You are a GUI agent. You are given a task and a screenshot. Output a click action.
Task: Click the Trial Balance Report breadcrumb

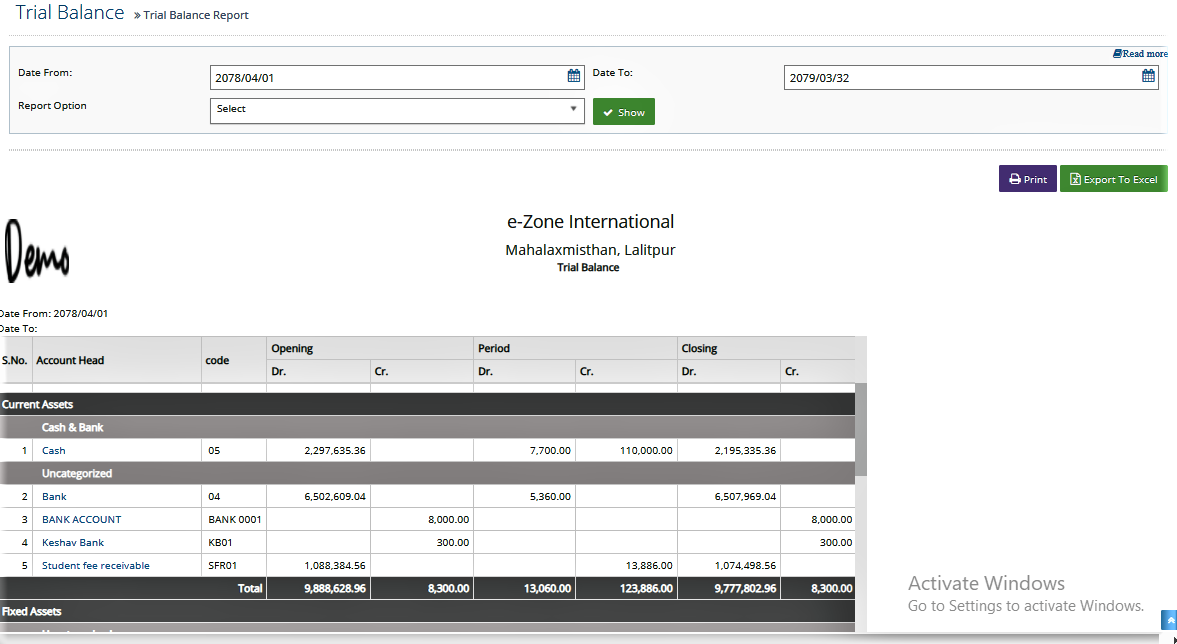click(196, 15)
